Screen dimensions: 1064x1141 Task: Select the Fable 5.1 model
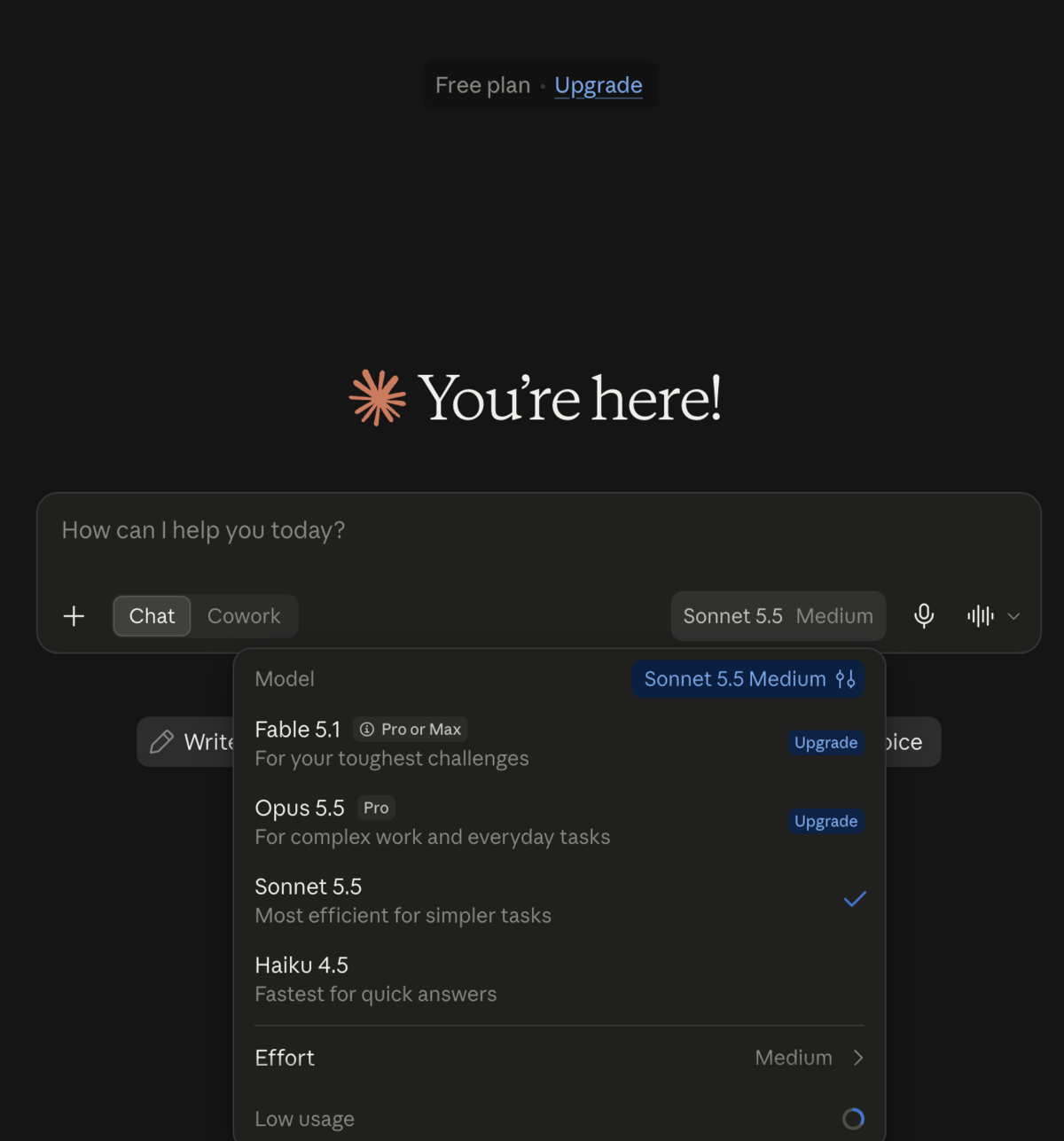pyautogui.click(x=559, y=743)
